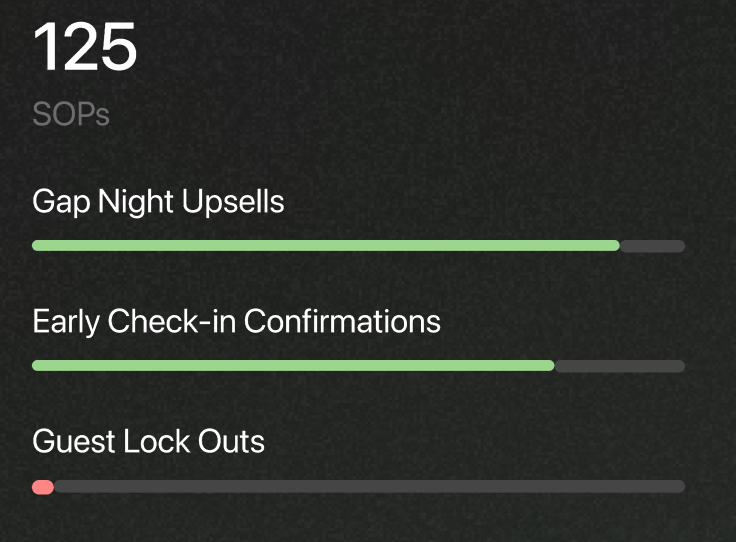Click green filled part of Gap Night Upsells bar
The height and width of the screenshot is (542, 736).
click(325, 246)
